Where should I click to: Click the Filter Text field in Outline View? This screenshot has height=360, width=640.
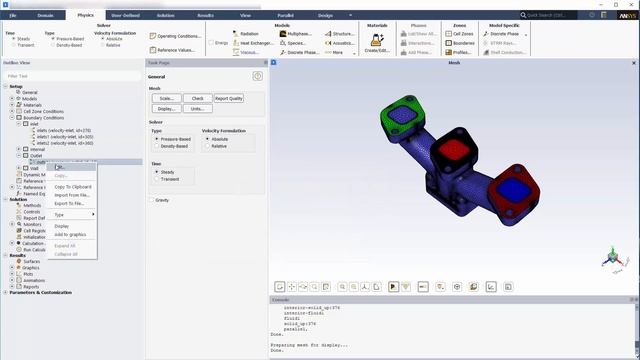pyautogui.click(x=73, y=76)
